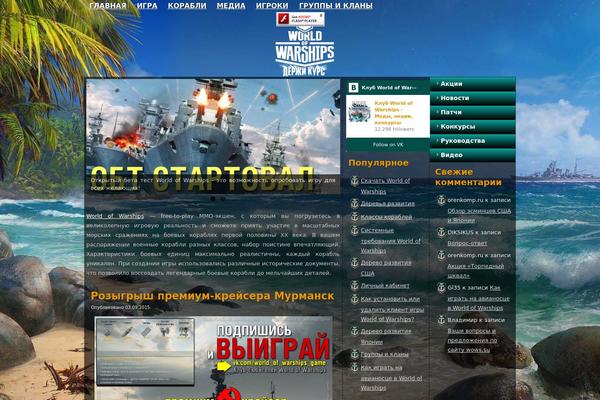Click the anchor icon beside 'Деревья развития'

click(x=354, y=204)
